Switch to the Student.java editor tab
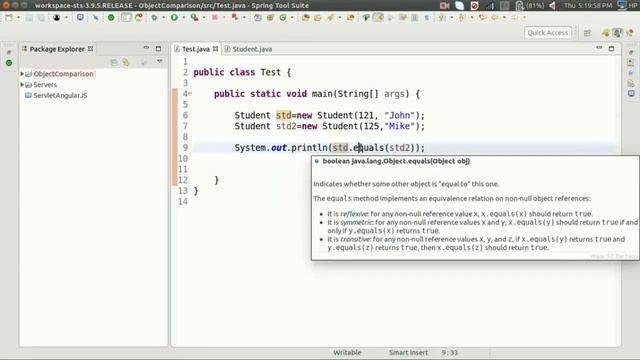Image resolution: width=640 pixels, height=360 pixels. 252,49
